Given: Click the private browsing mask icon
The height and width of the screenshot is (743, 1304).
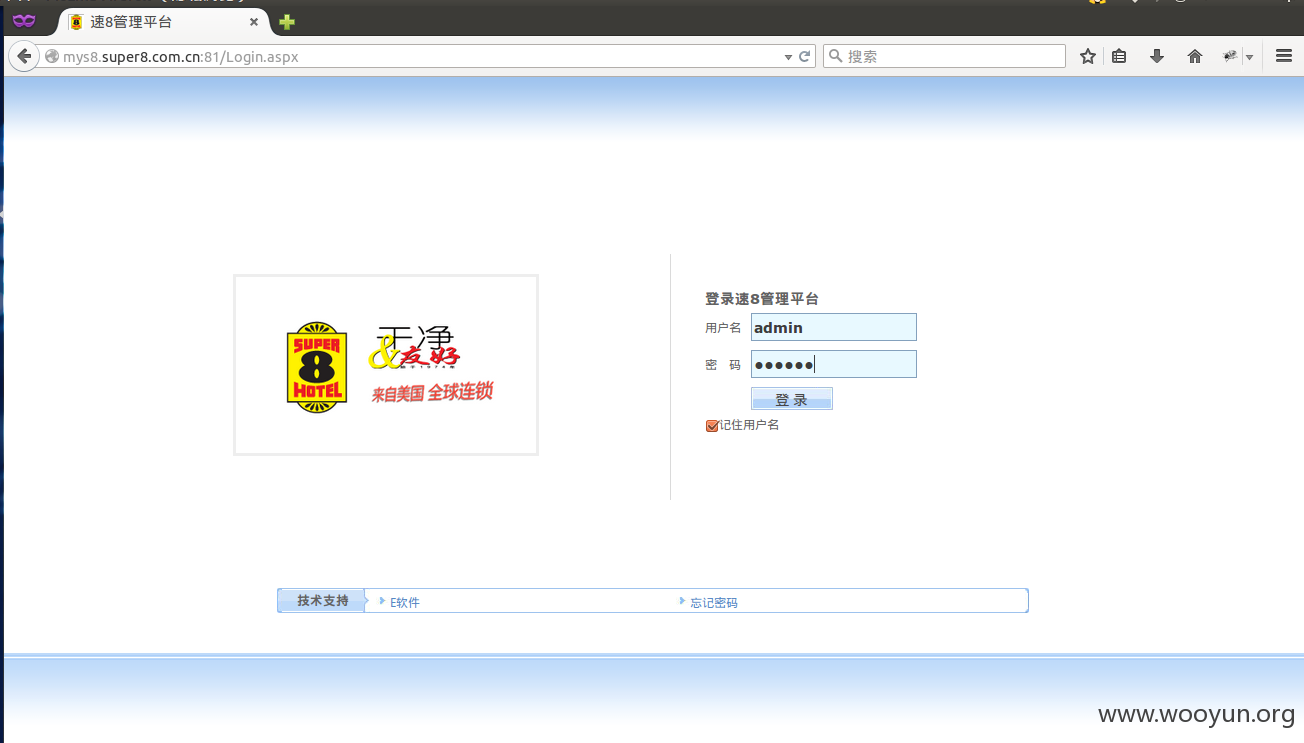Looking at the screenshot, I should tap(24, 20).
